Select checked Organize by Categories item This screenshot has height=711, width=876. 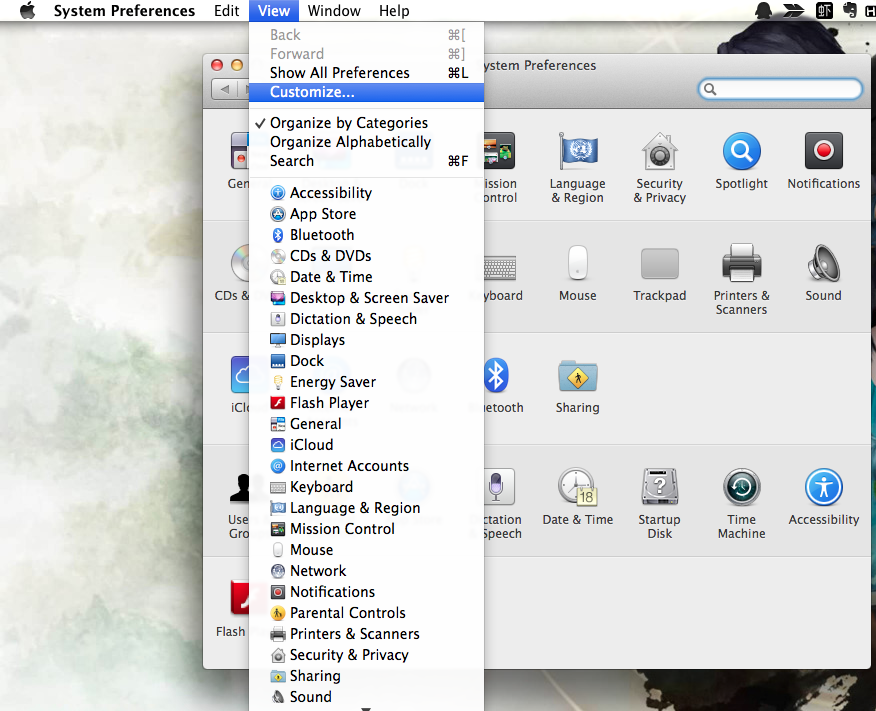pyautogui.click(x=366, y=123)
